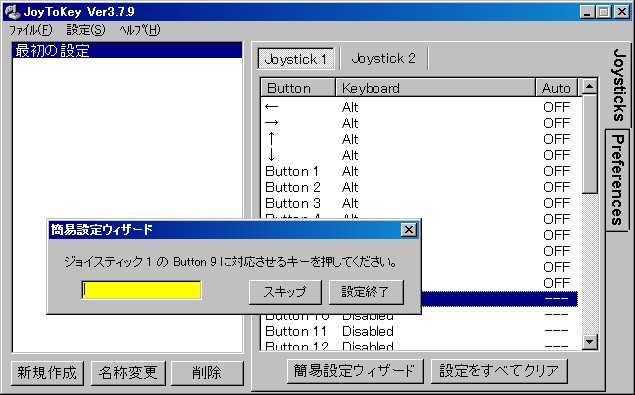635x395 pixels.
Task: Click the 名称変更 button
Action: tap(128, 373)
